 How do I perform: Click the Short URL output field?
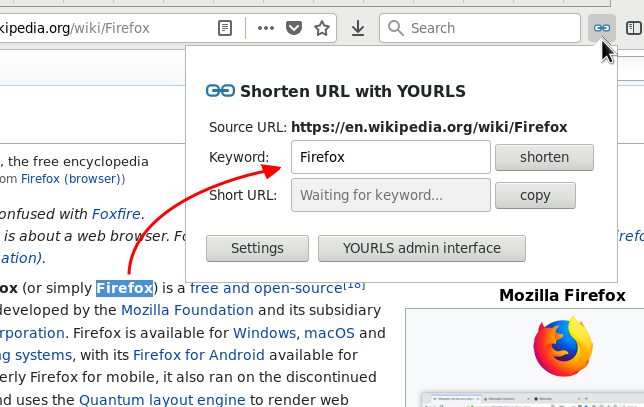(x=390, y=195)
